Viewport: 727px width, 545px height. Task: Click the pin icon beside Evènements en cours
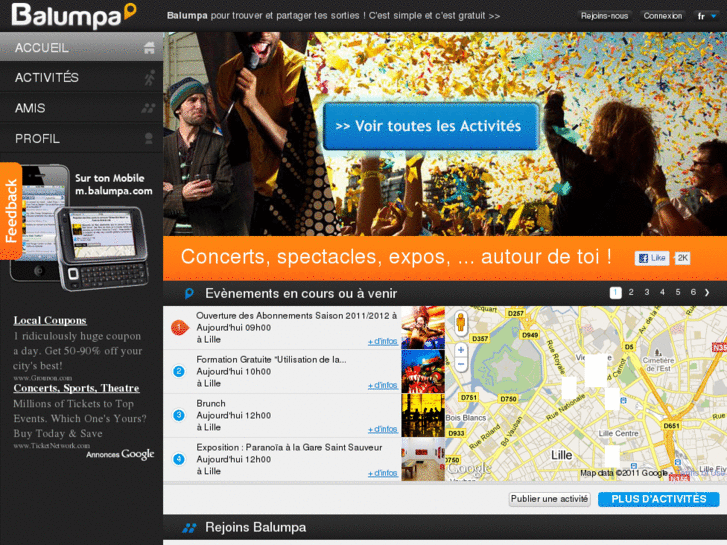189,293
